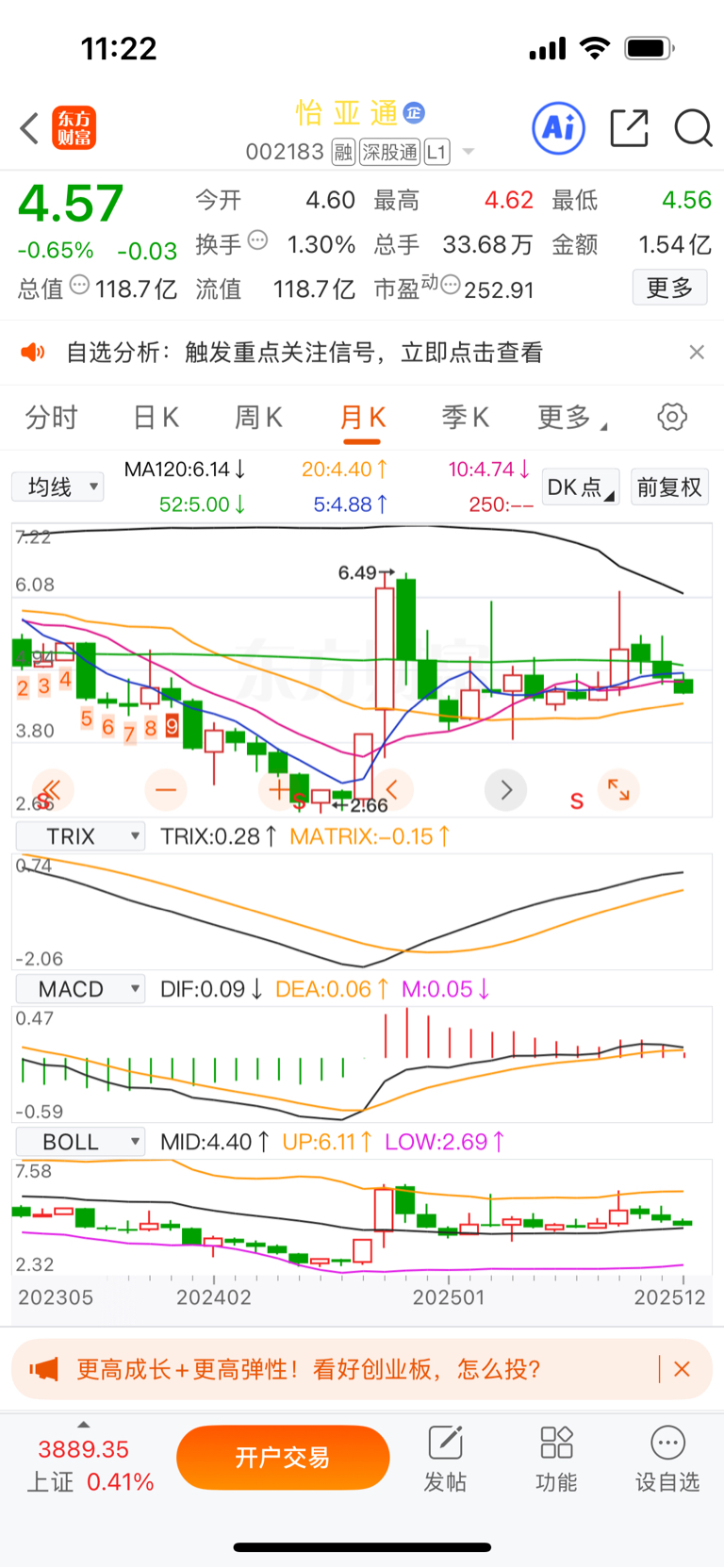The image size is (724, 1568).
Task: Tap DEA:0.06 value label
Action: click(332, 989)
